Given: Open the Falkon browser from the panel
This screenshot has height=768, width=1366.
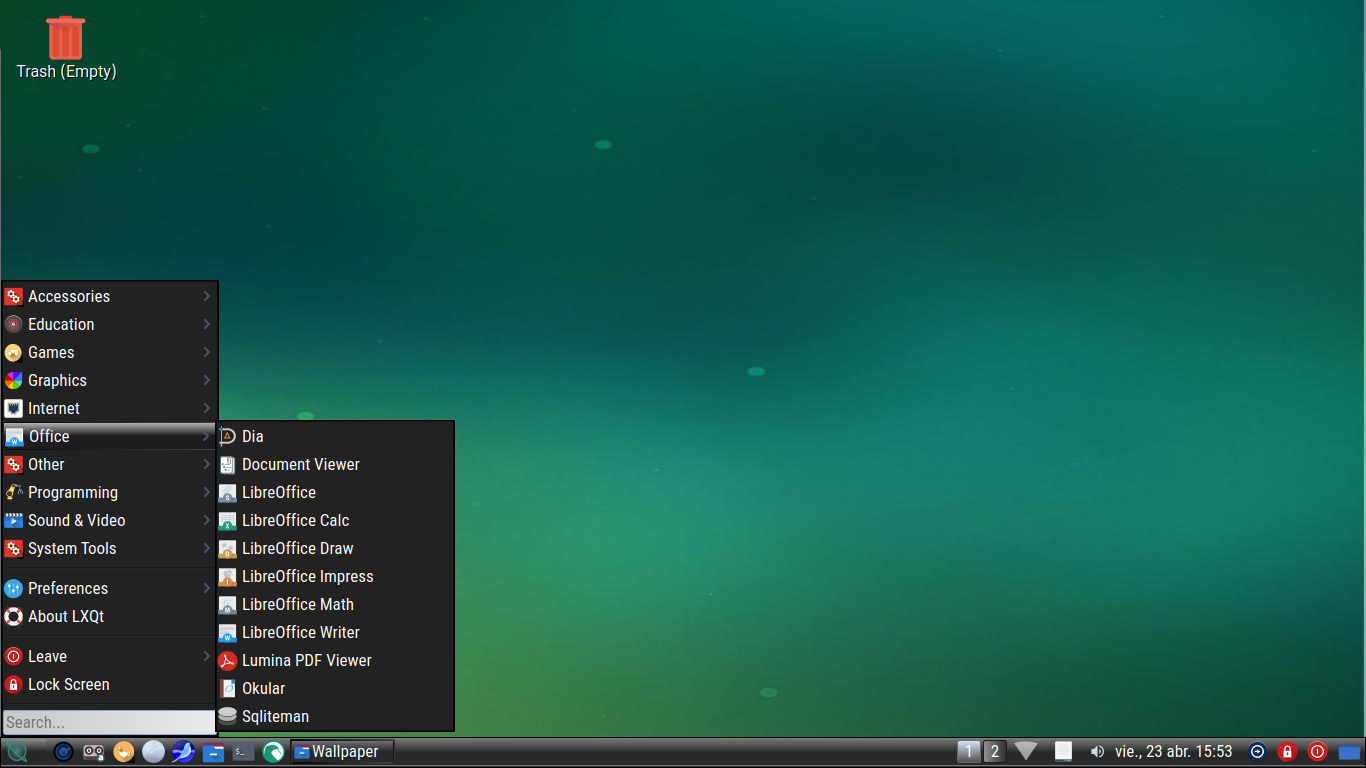Looking at the screenshot, I should pos(273,752).
